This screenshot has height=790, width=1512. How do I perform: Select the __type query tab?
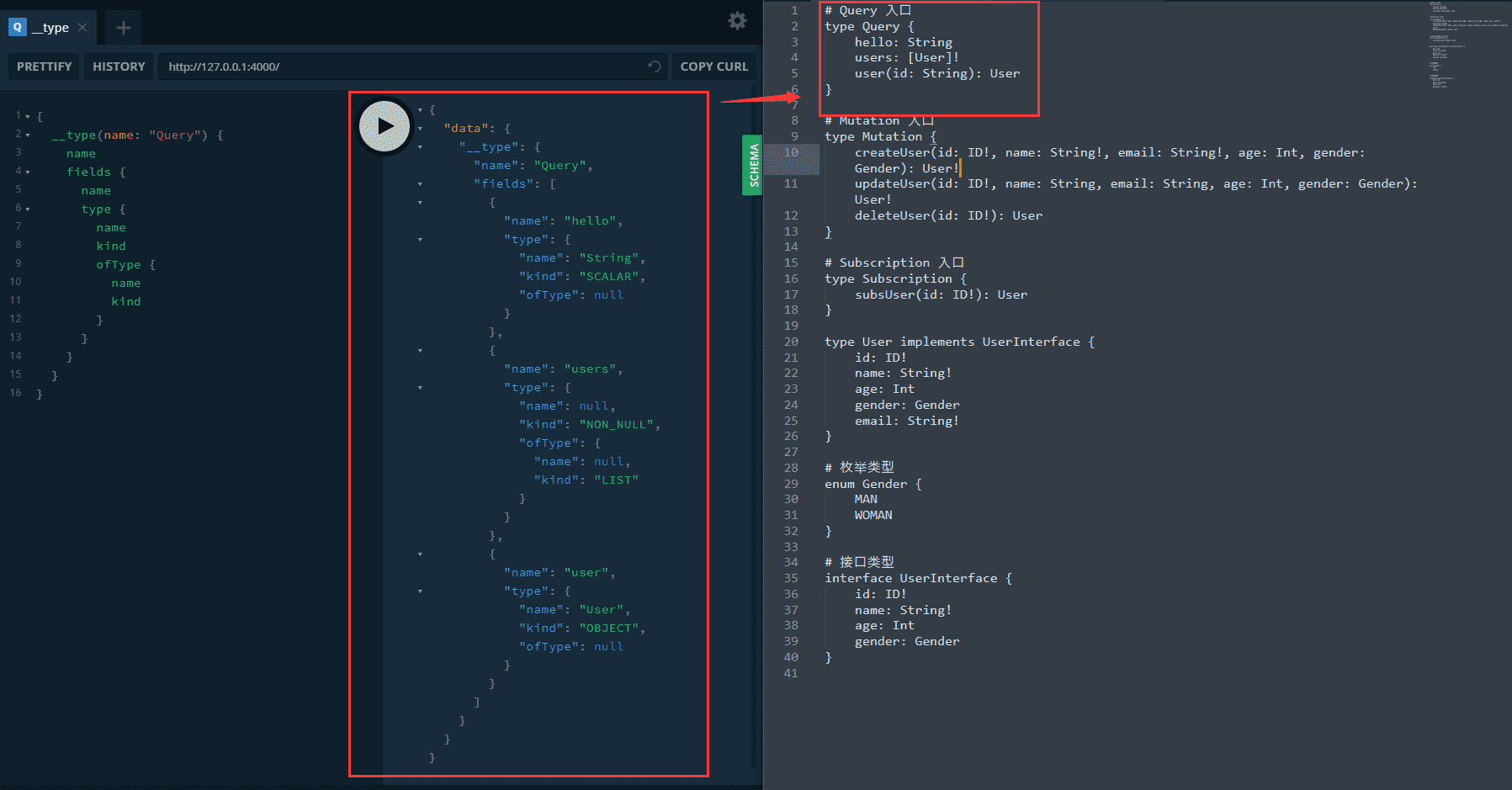49,28
